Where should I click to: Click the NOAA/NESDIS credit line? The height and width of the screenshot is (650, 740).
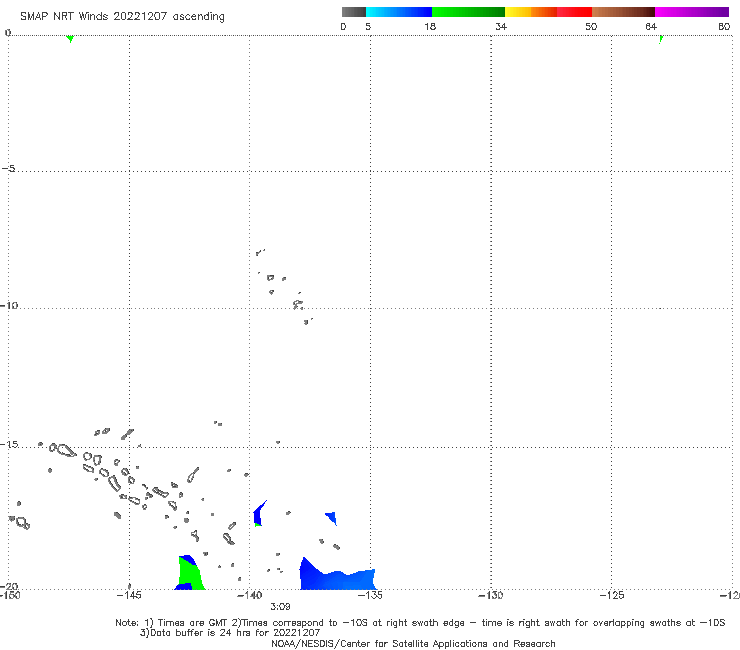[413, 643]
